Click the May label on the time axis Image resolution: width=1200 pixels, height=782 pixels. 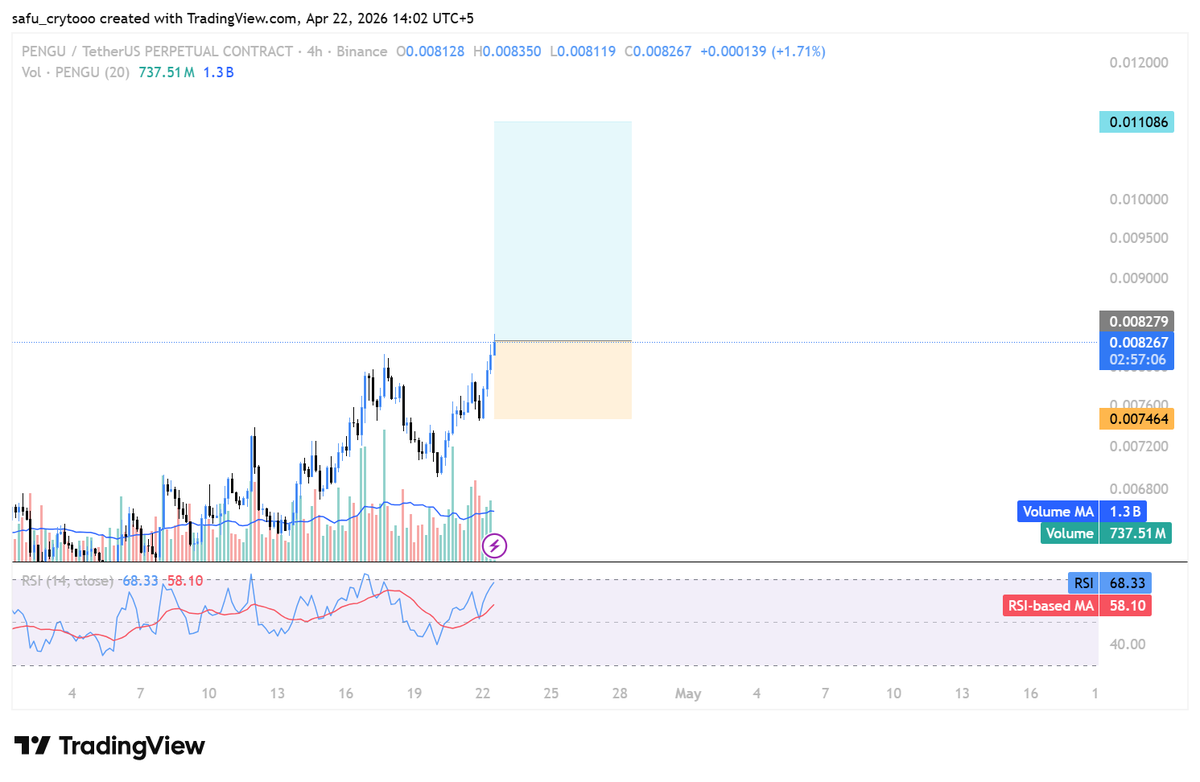[x=687, y=693]
